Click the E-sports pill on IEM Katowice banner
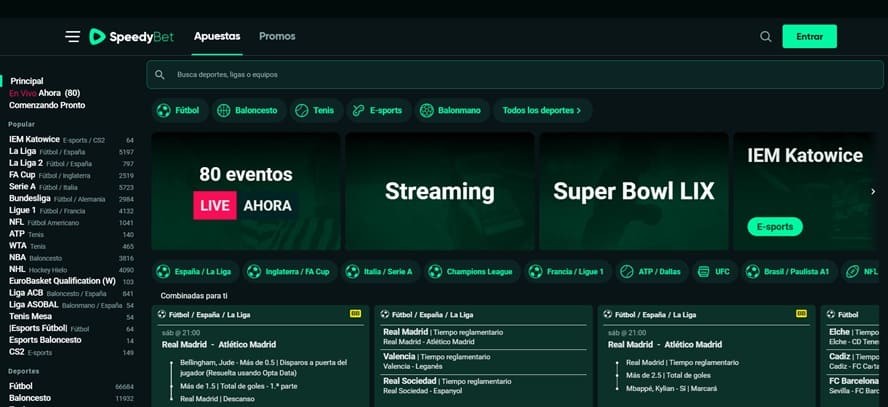Image resolution: width=888 pixels, height=407 pixels. click(775, 227)
